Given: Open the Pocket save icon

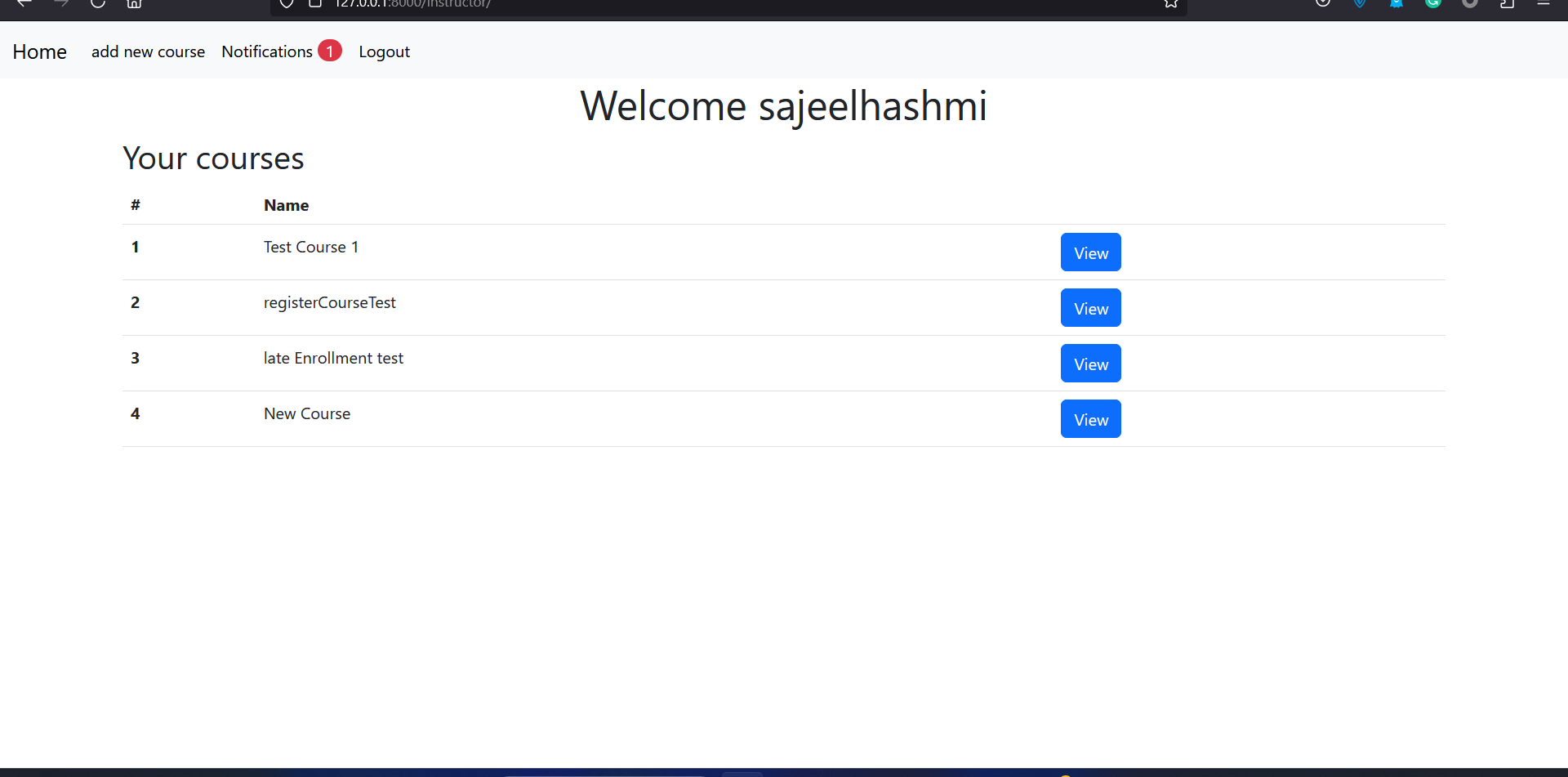Looking at the screenshot, I should [x=1323, y=3].
